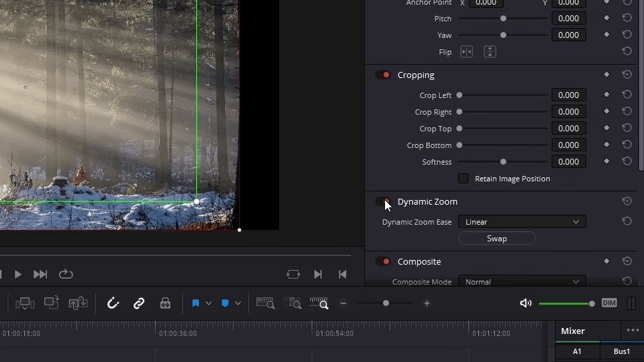Screen dimensions: 644x362
Task: Click the Crop Bottom value field
Action: click(568, 145)
